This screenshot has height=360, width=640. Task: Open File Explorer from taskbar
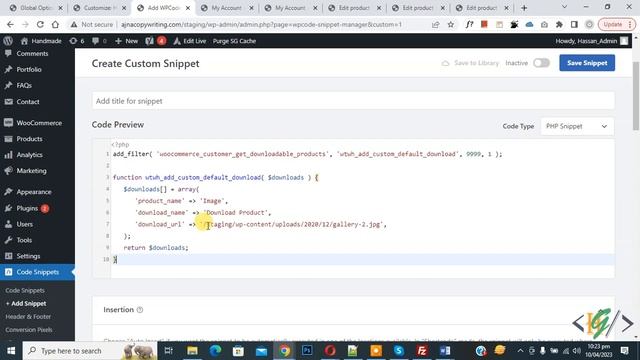pos(192,351)
